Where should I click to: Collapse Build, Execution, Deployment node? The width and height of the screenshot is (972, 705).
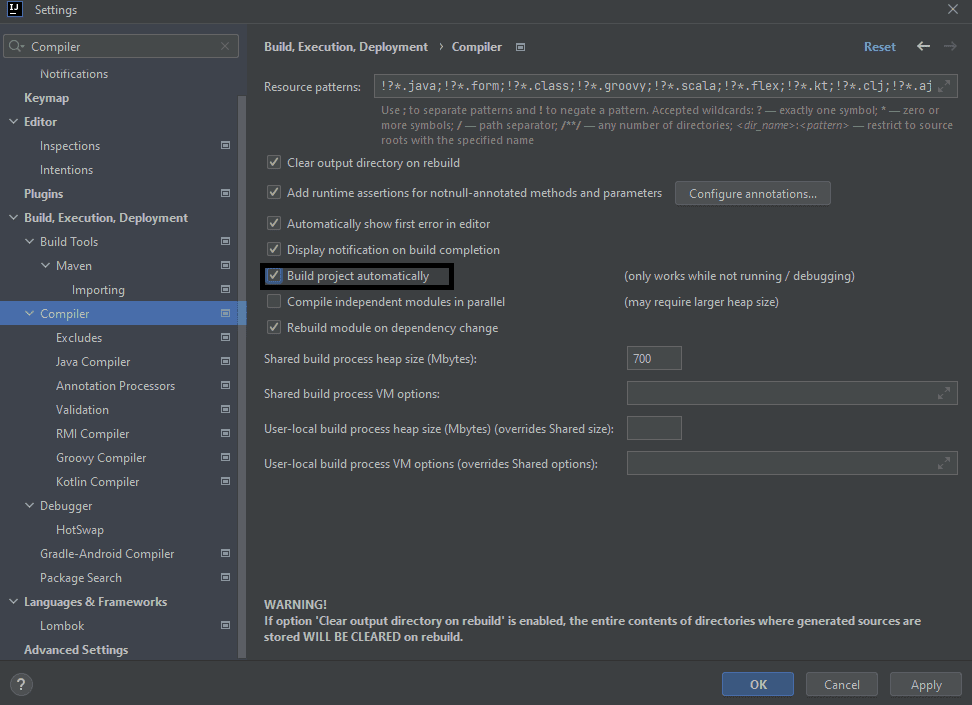tap(14, 218)
